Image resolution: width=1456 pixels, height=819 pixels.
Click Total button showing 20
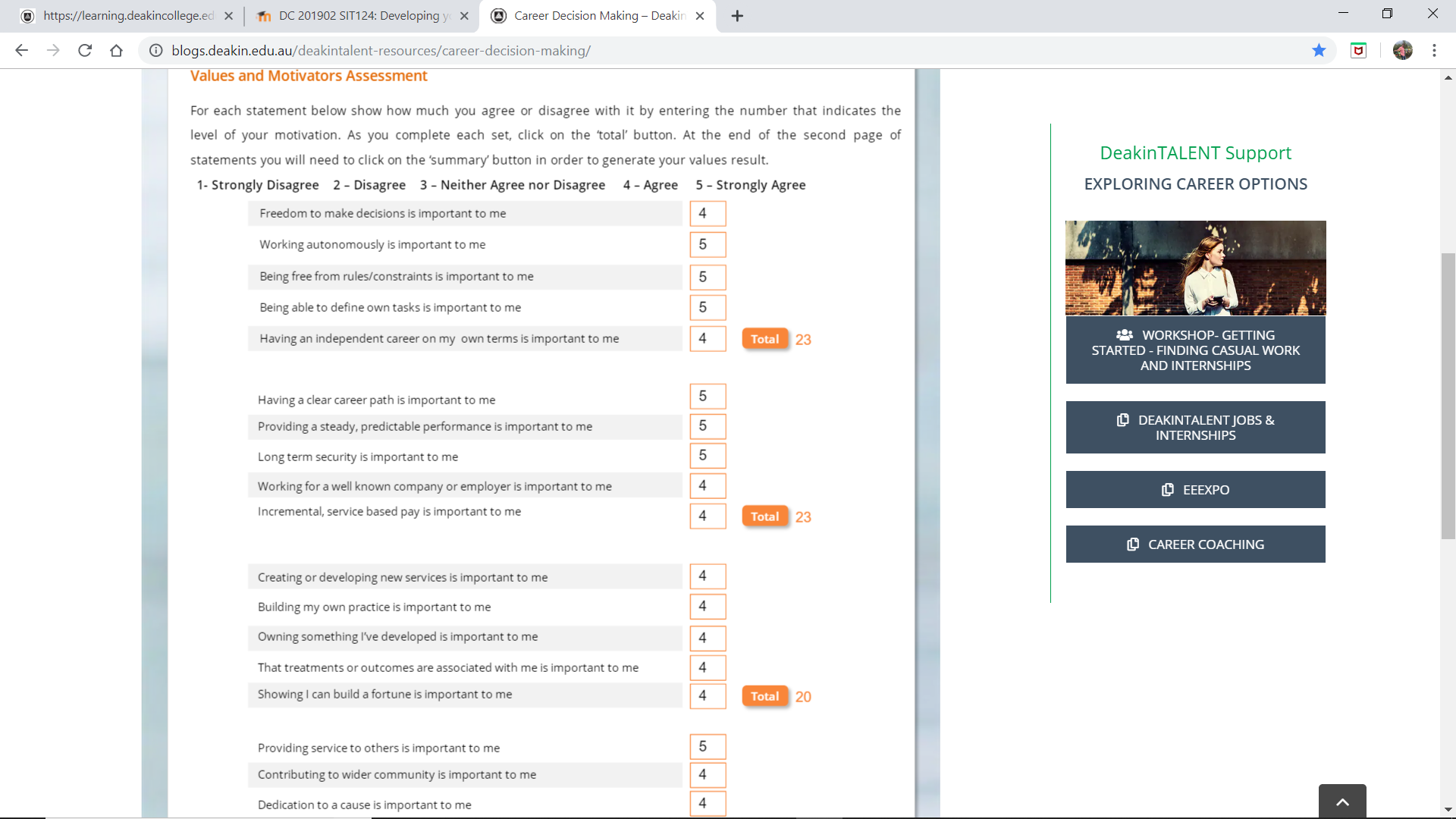[x=764, y=696]
